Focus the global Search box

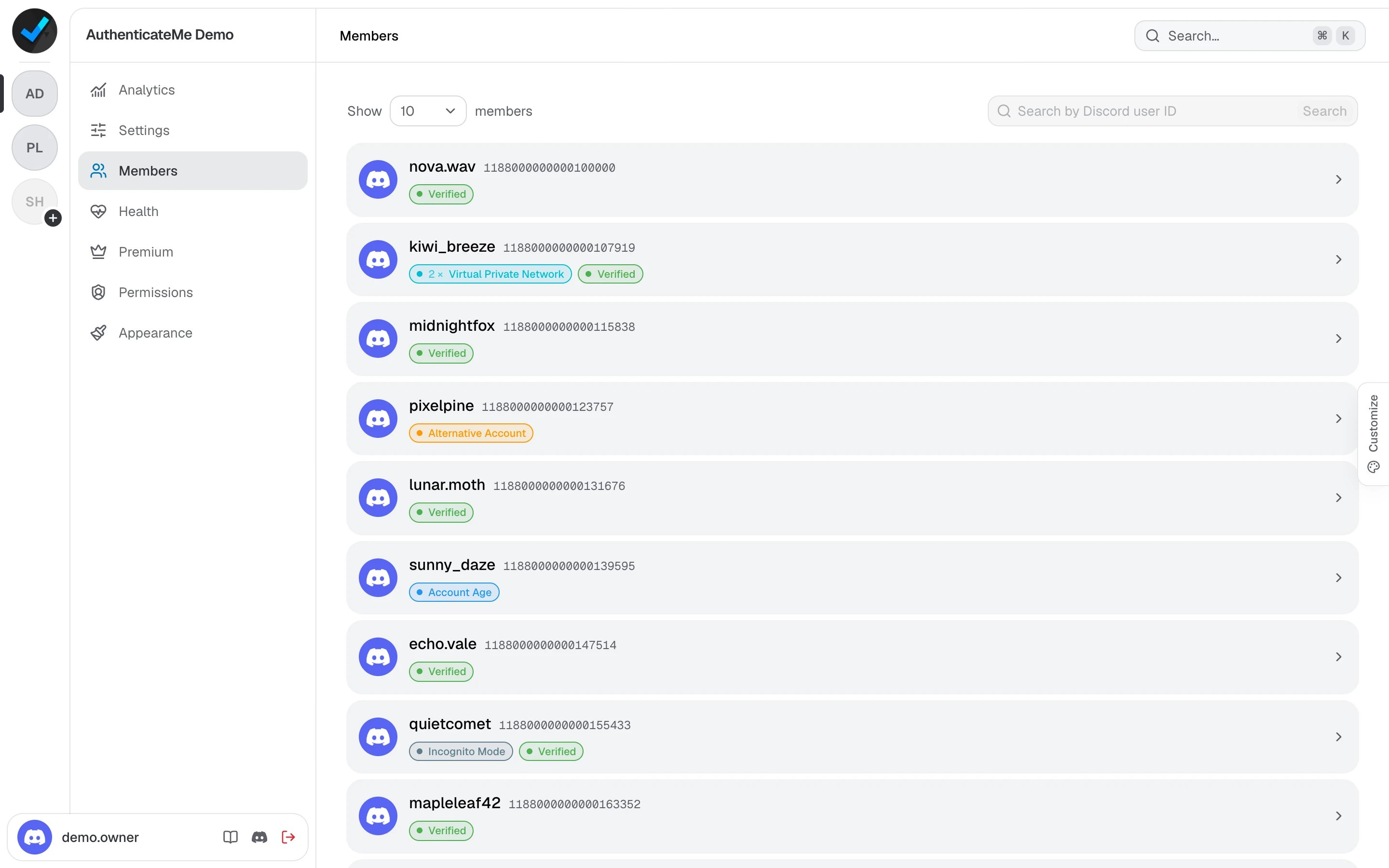[x=1250, y=36]
